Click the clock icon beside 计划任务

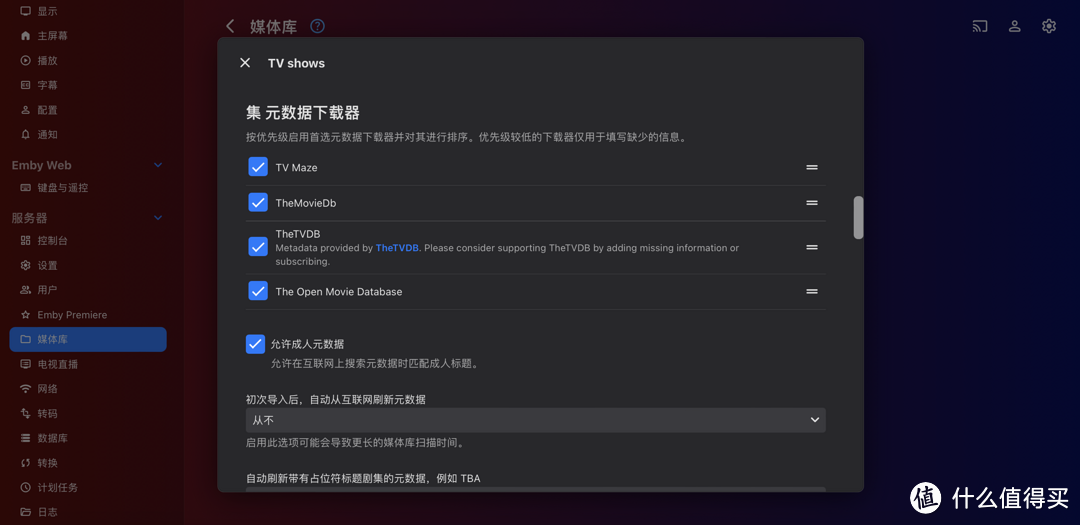click(25, 488)
